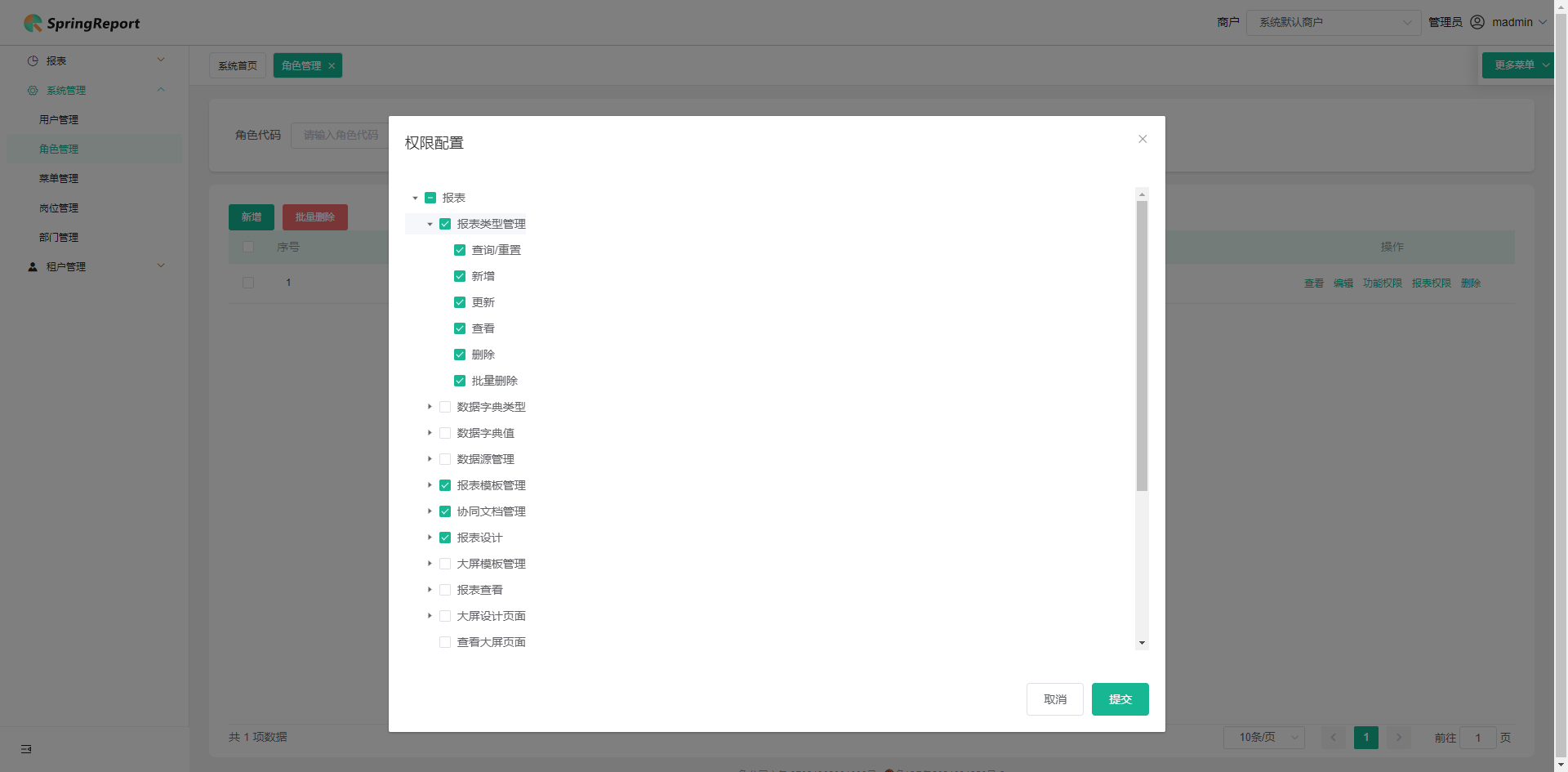Open 用户管理 in the sidebar
1568x772 pixels.
pyautogui.click(x=59, y=119)
